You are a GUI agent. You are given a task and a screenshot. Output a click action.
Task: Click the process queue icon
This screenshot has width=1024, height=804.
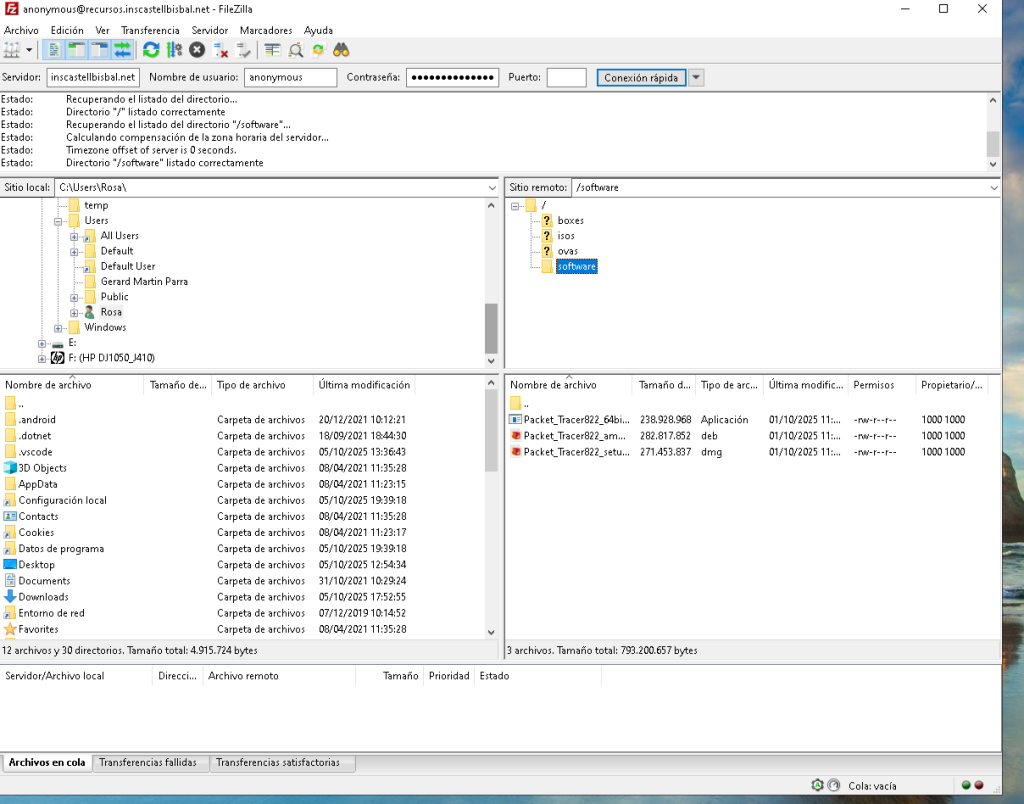[174, 49]
